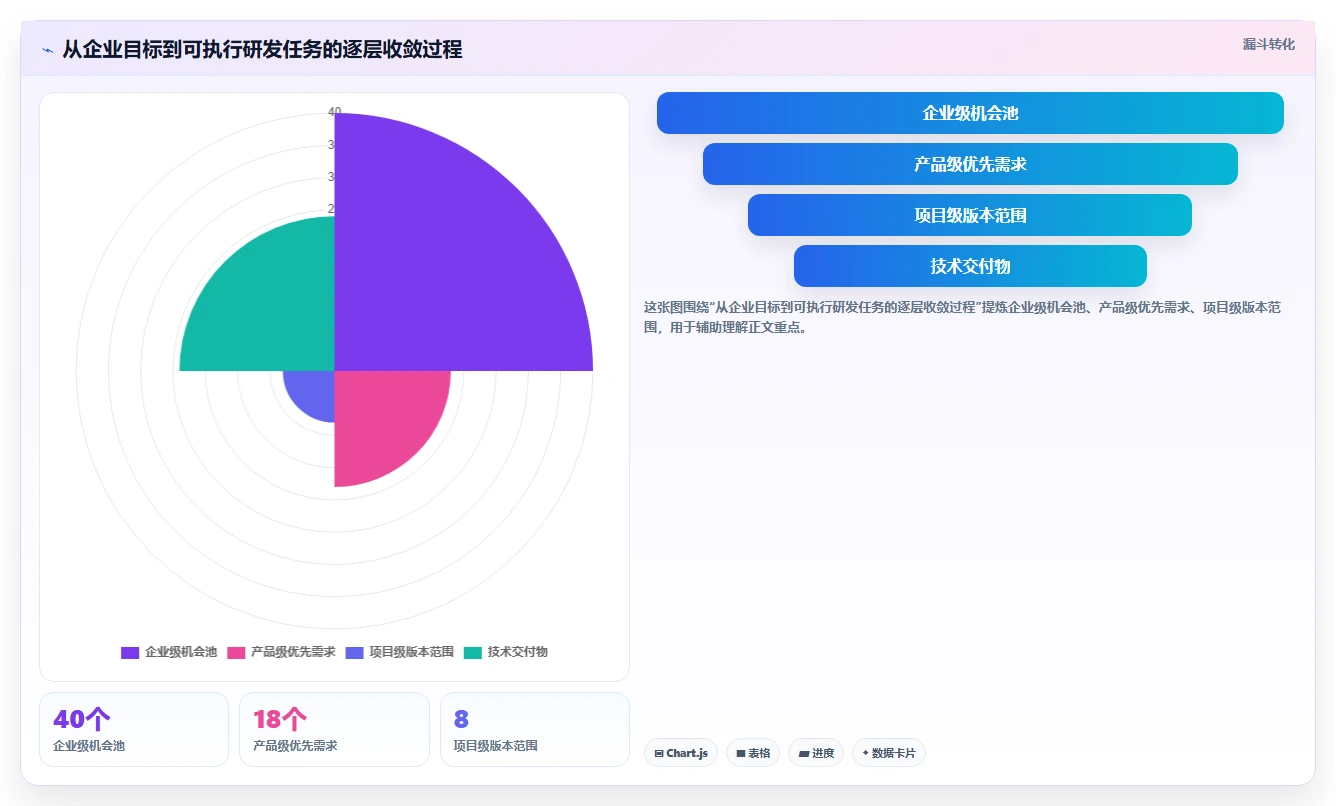
Task: Toggle 项目级版本范围 legend color box
Action: point(355,652)
